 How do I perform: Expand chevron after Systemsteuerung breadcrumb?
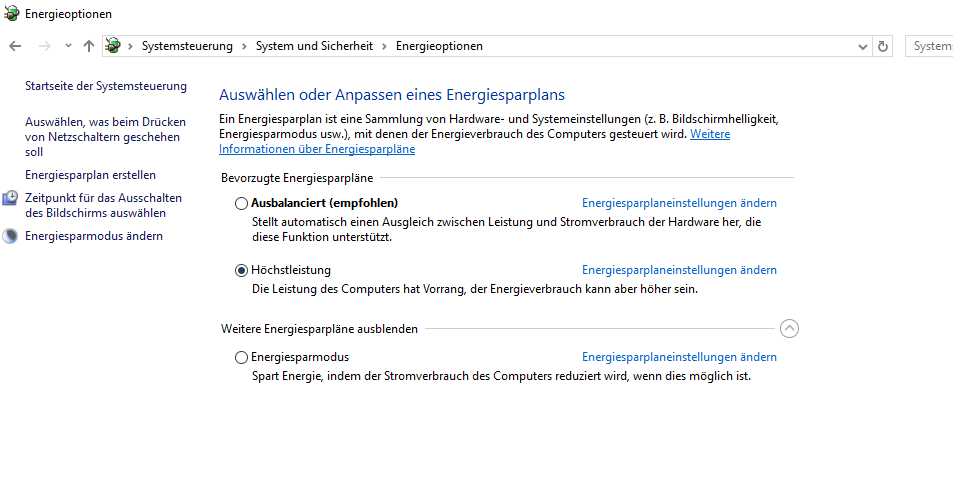click(244, 46)
